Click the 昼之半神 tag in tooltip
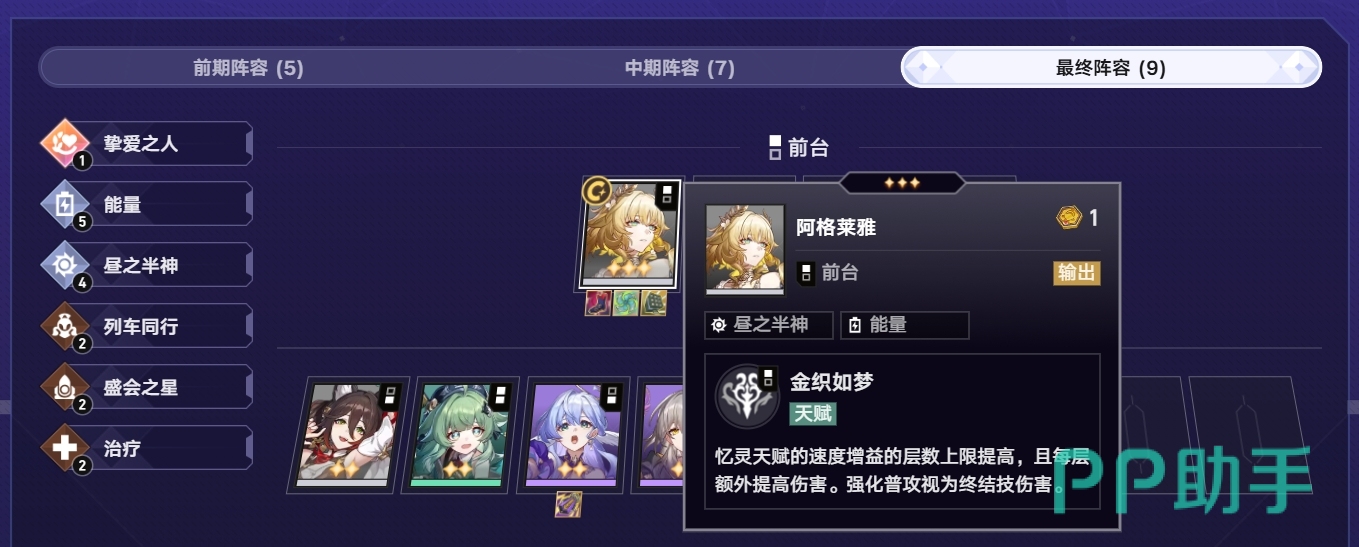 coord(769,325)
